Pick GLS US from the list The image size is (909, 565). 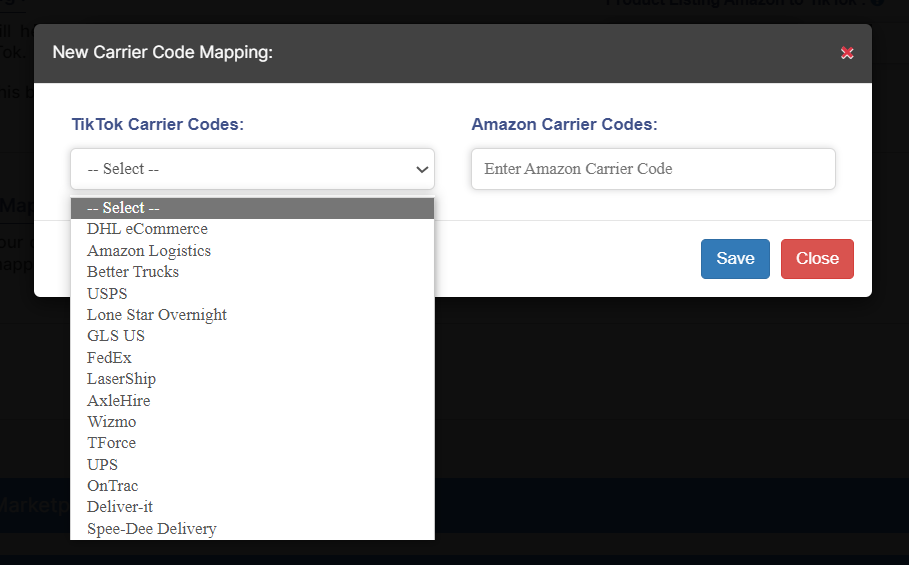(116, 336)
